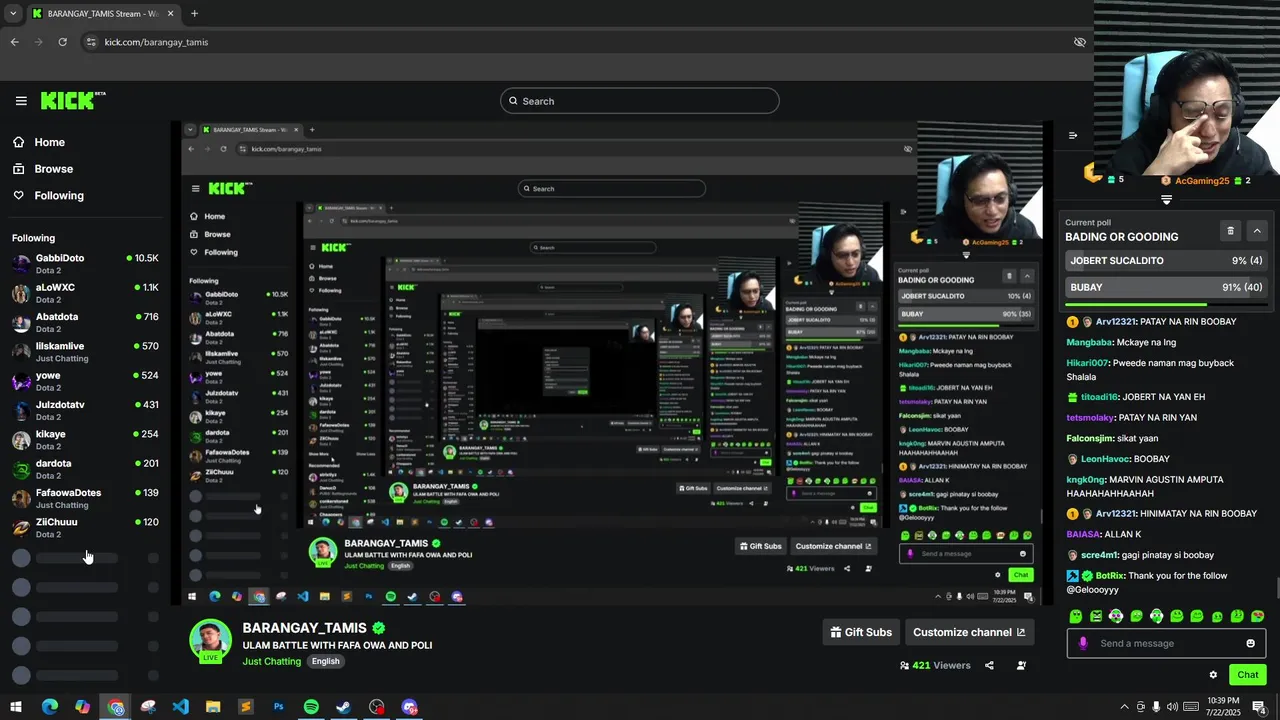Viewport: 1280px width, 720px height.
Task: Click the address bar URL kick.com/barangay_tamis
Action: pos(156,42)
